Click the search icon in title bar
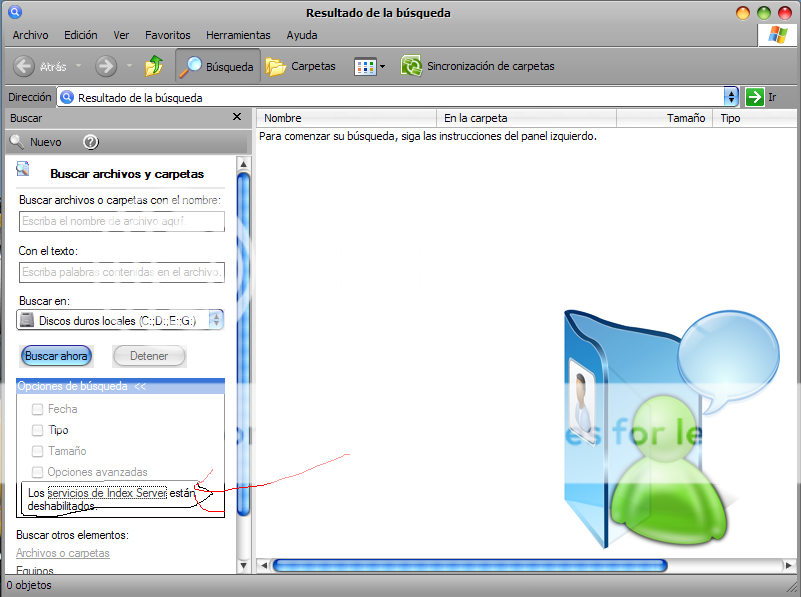Viewport: 801px width, 597px height. pyautogui.click(x=15, y=12)
